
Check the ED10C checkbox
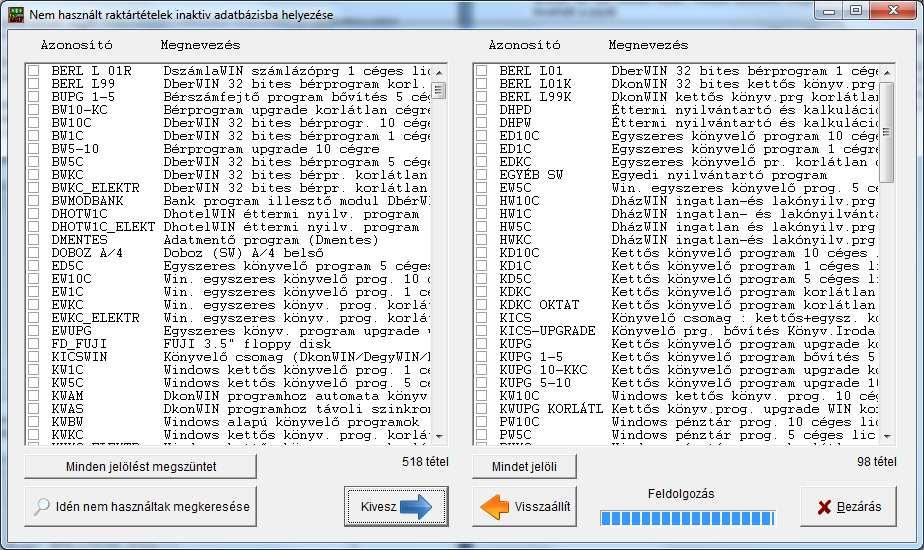click(482, 136)
